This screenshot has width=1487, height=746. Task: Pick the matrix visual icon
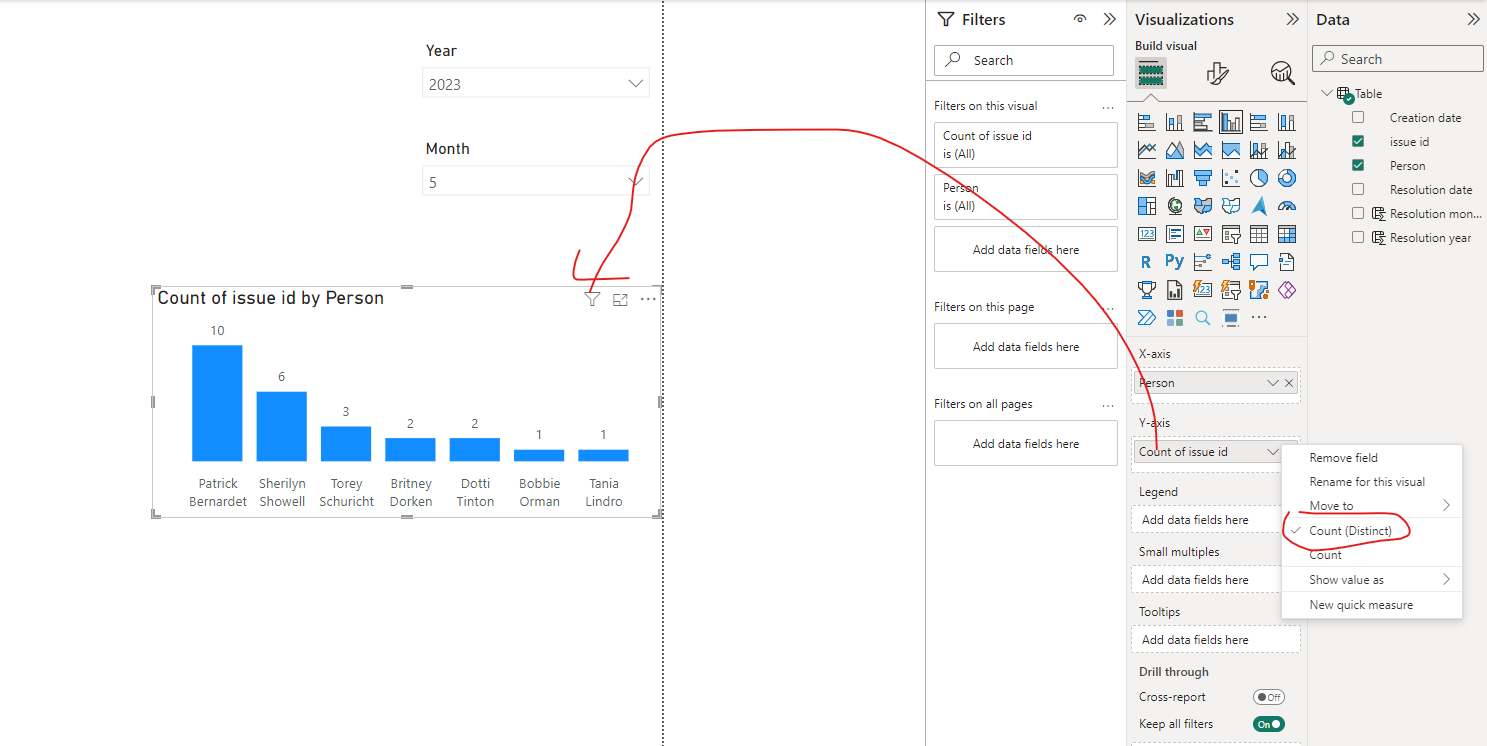tap(1287, 234)
